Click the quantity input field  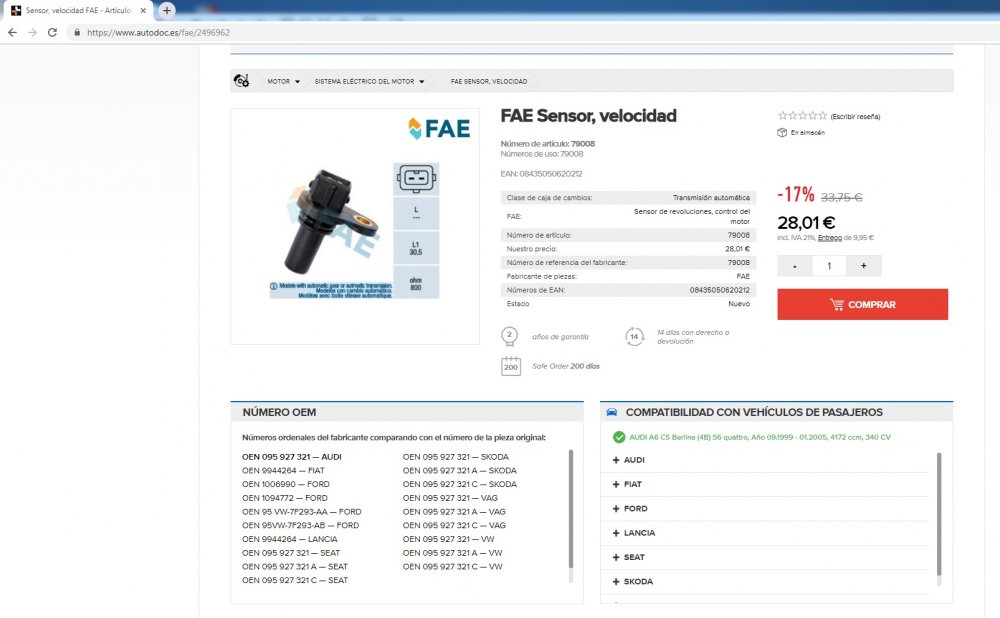pos(828,266)
